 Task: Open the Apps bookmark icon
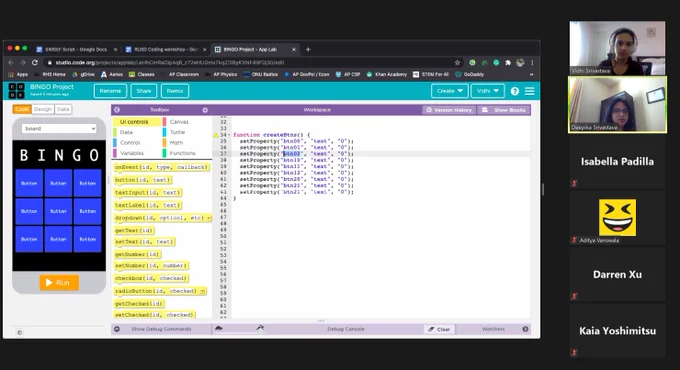[x=18, y=74]
